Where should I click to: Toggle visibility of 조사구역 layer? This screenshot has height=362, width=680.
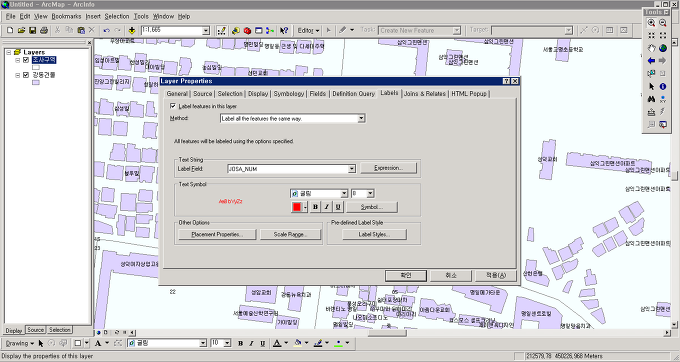[26, 60]
